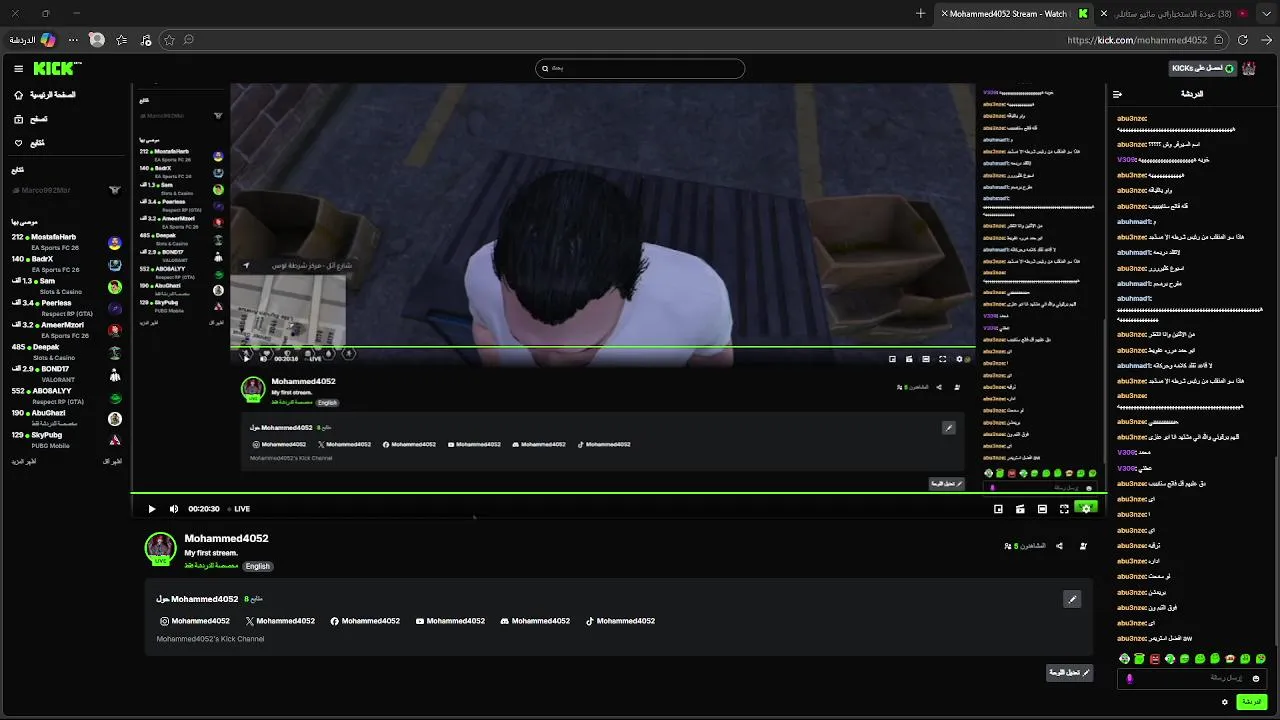Viewport: 1280px width, 720px height.
Task: Open the Instagram Mohammed4052 link
Action: pyautogui.click(x=195, y=621)
